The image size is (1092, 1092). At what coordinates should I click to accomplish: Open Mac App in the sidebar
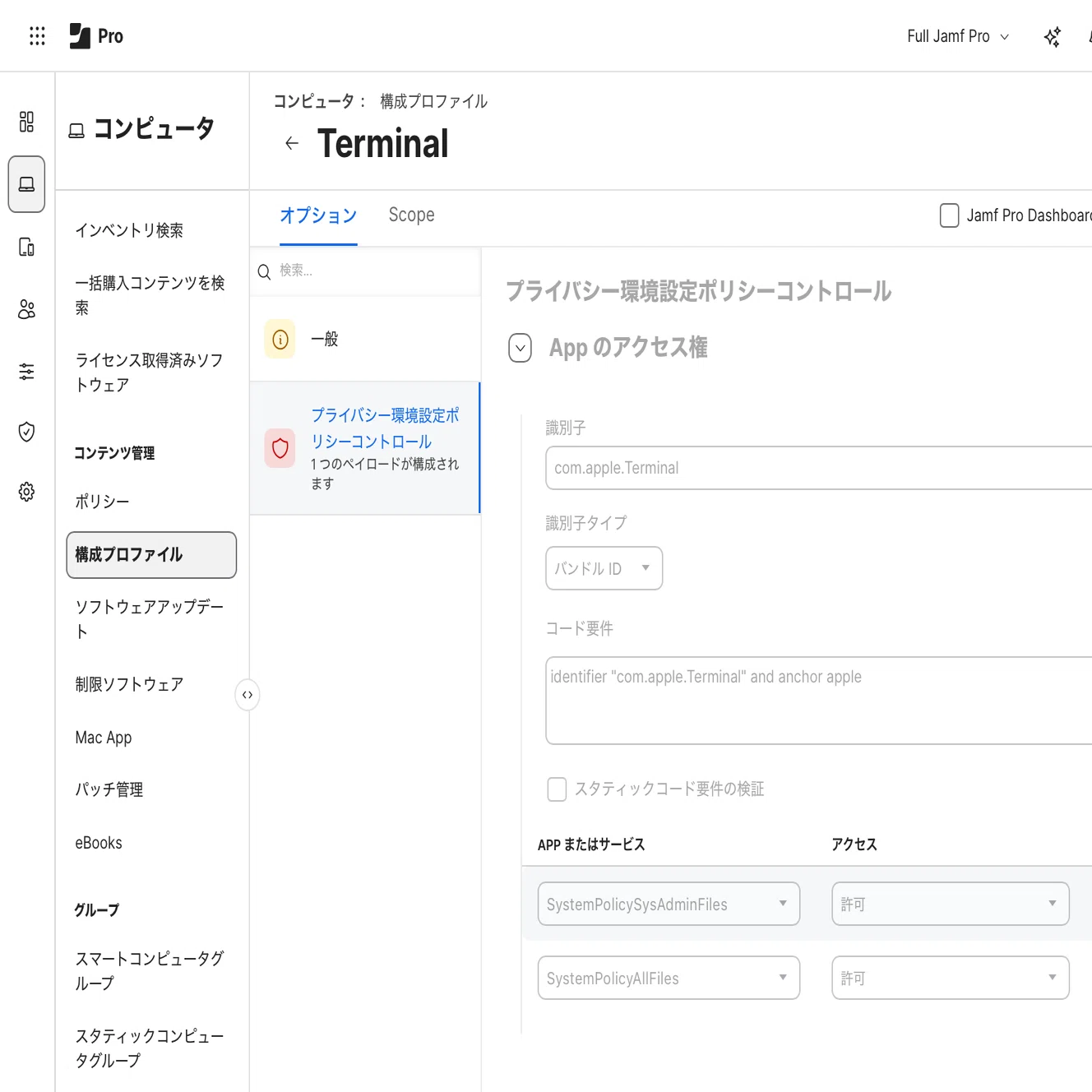pos(104,738)
